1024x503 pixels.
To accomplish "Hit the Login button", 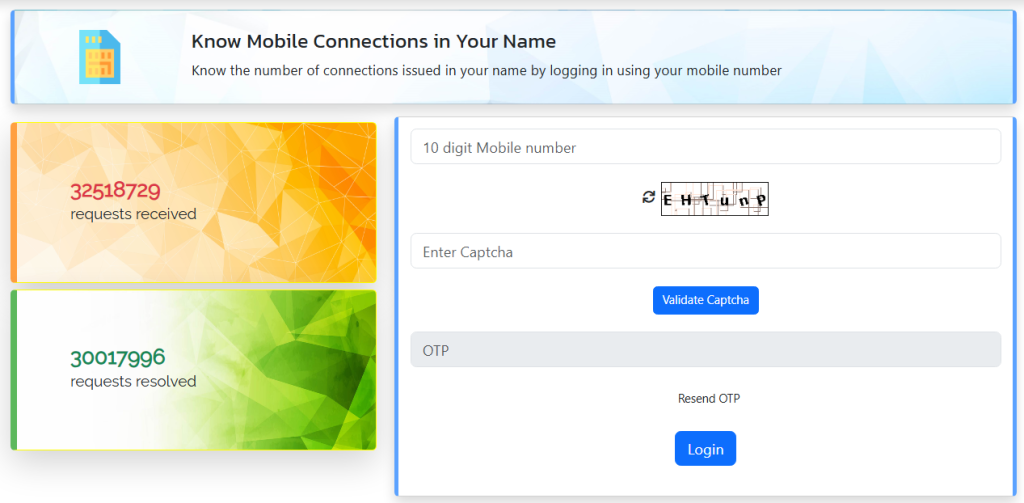I will click(705, 449).
